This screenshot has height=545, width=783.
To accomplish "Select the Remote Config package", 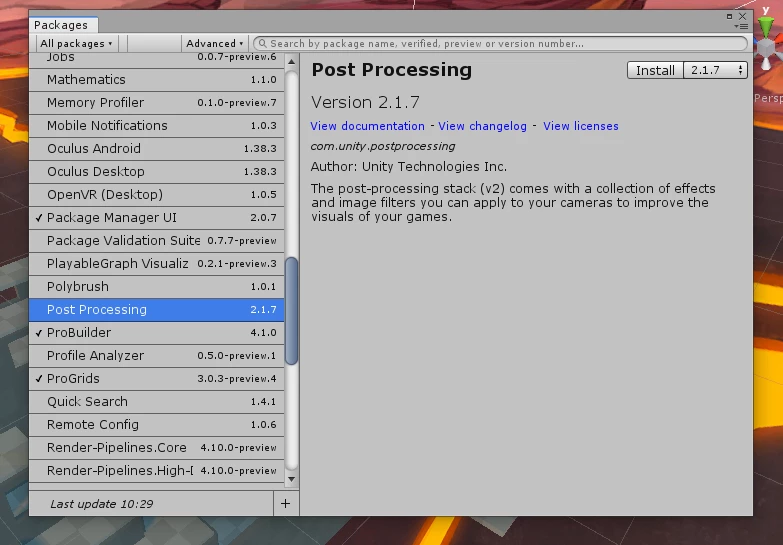I will tap(157, 425).
